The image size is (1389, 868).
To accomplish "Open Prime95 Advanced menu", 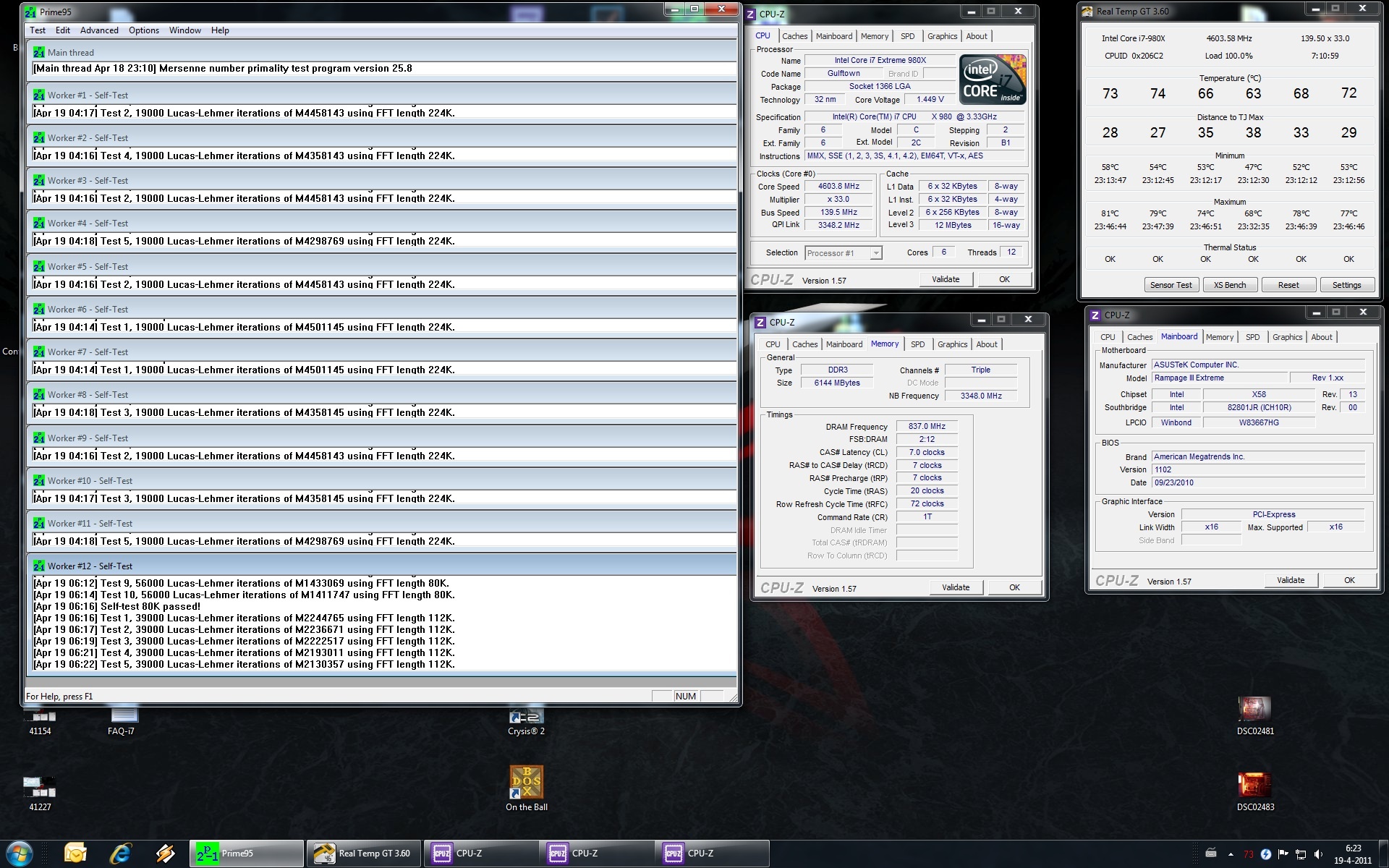I will (x=99, y=30).
